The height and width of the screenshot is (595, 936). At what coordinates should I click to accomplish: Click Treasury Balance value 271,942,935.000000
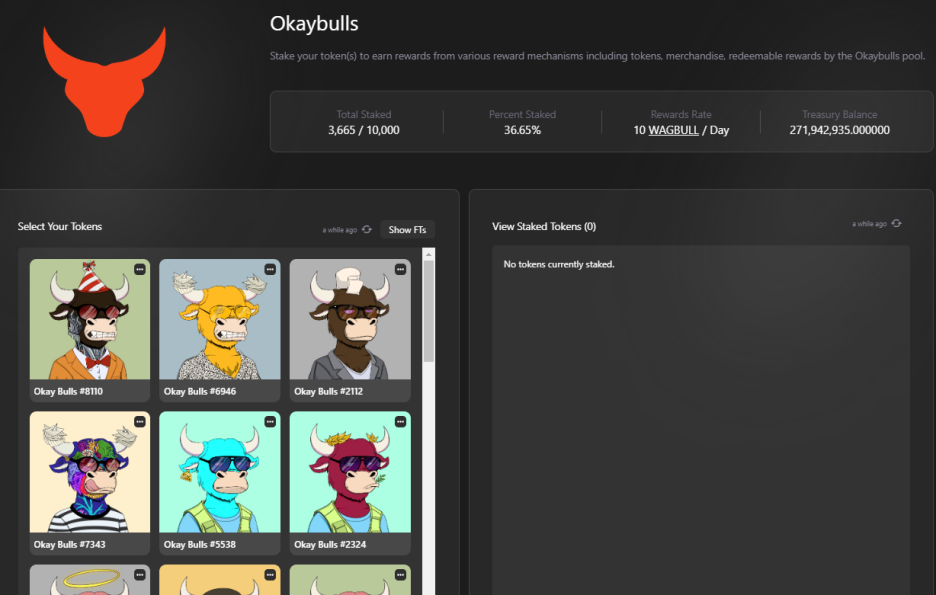point(839,130)
